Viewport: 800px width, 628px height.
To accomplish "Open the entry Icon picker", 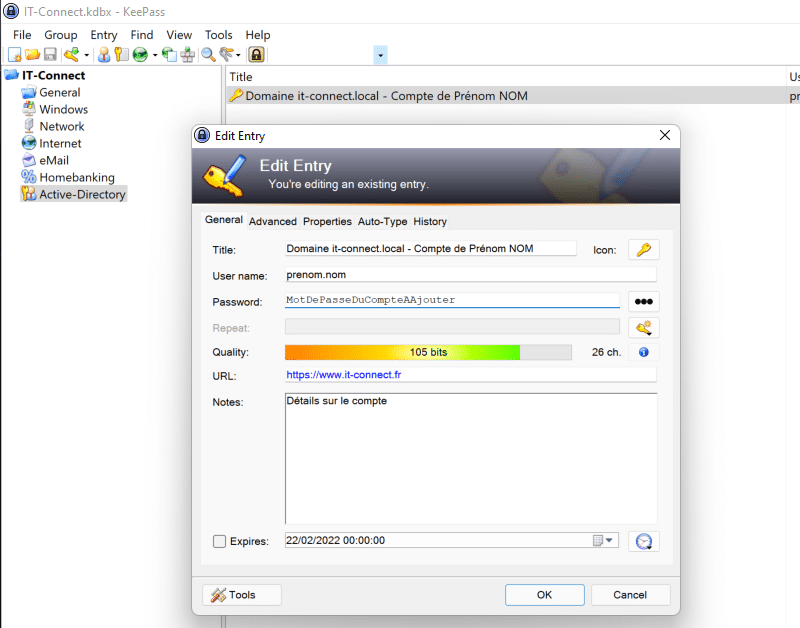I will (x=643, y=248).
